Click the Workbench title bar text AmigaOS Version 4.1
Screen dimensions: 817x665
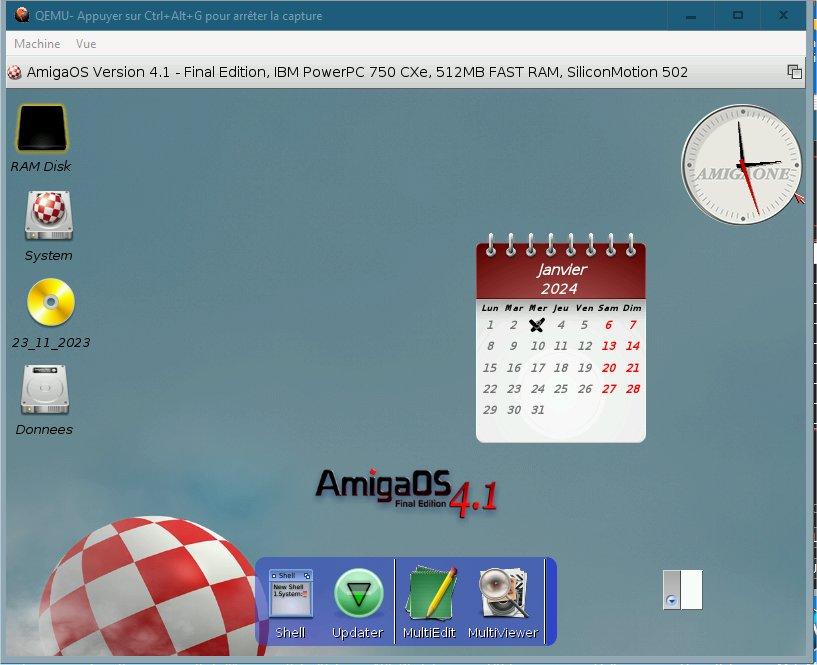pyautogui.click(x=98, y=72)
